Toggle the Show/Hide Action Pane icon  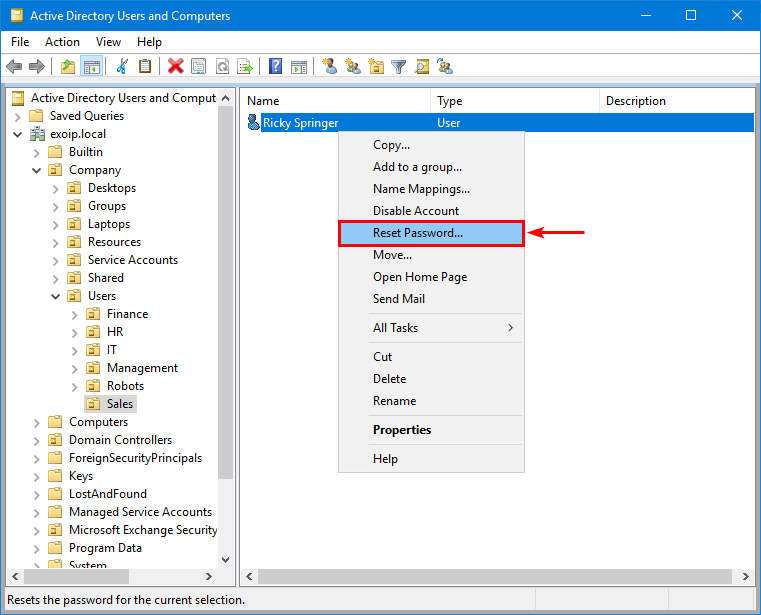pyautogui.click(x=298, y=66)
